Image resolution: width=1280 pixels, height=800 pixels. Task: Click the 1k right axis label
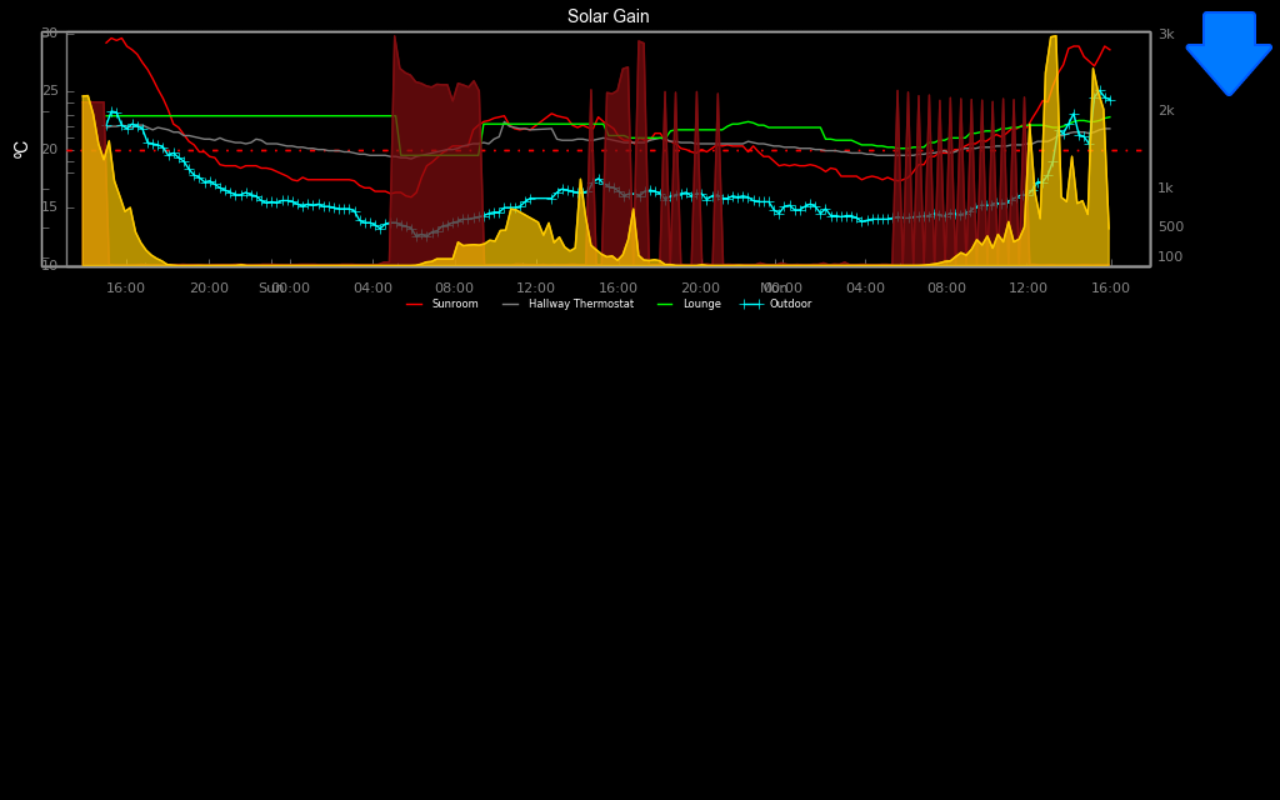(1166, 188)
